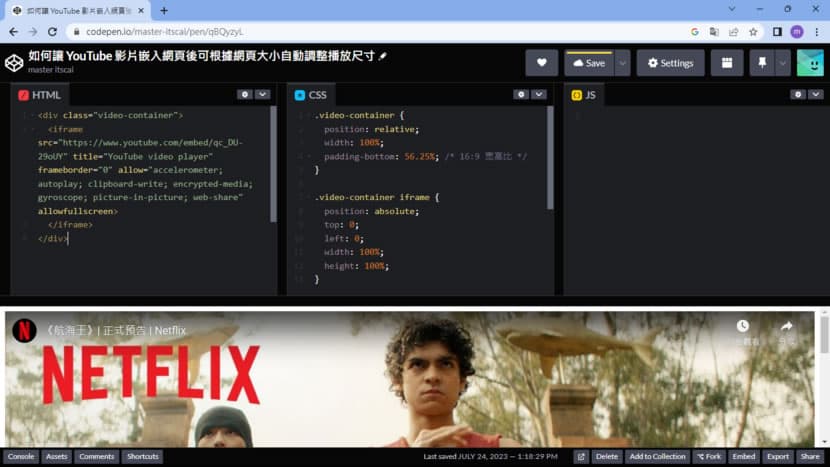Change the editor view layout

click(727, 63)
